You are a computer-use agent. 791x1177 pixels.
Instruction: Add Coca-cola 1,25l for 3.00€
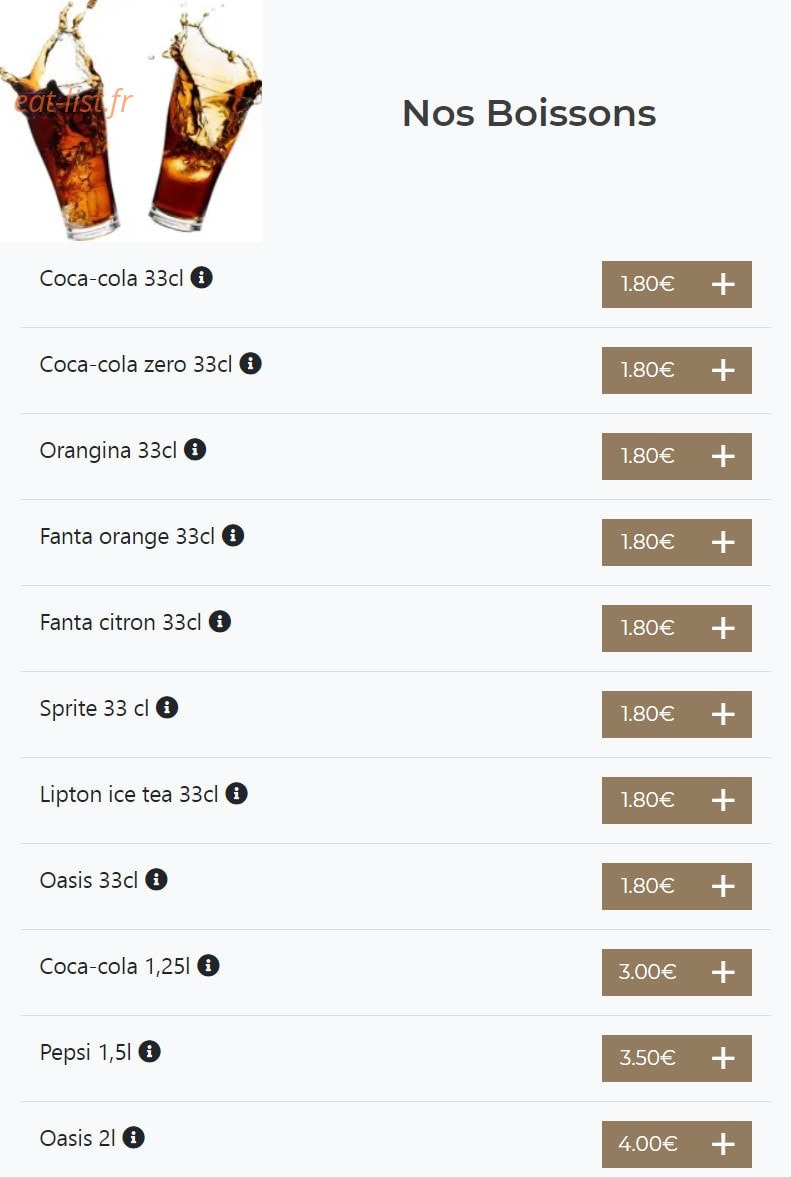coord(676,972)
